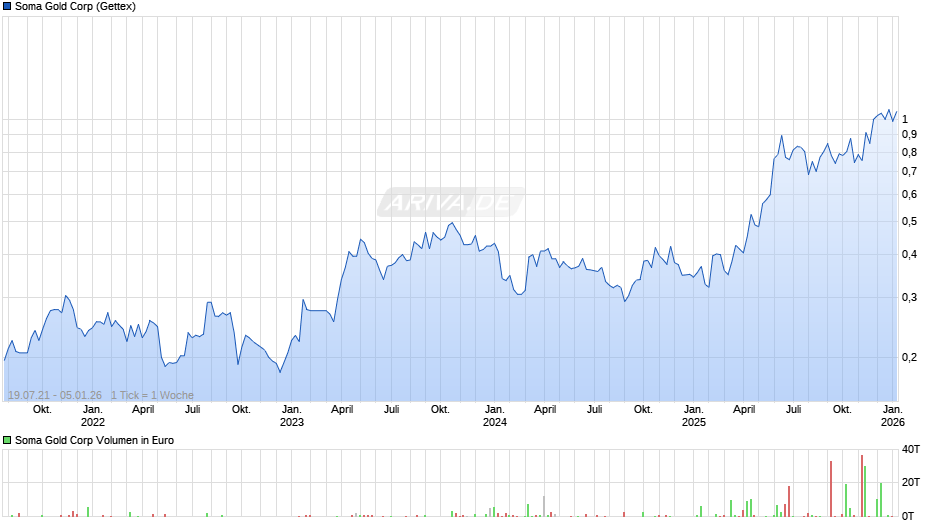
Task: Click the volume axis label '40T'
Action: (911, 449)
